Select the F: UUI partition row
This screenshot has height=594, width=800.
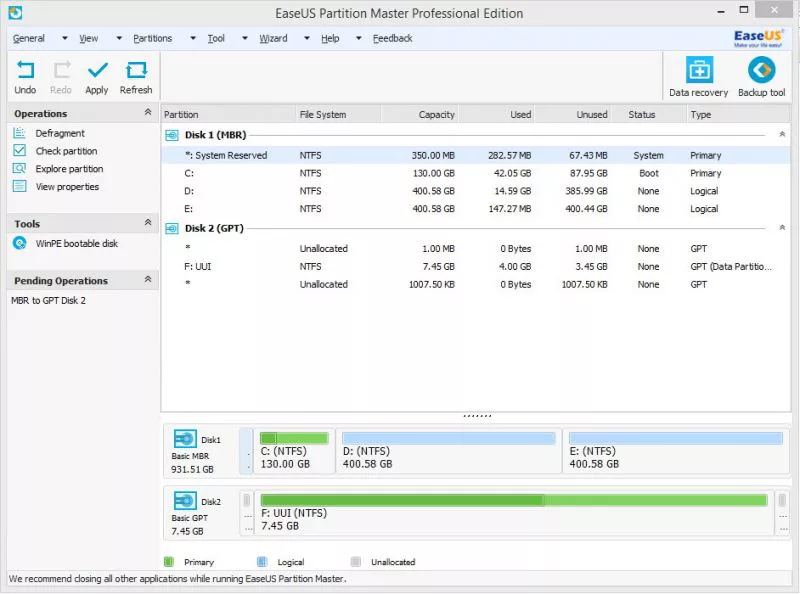click(x=476, y=266)
